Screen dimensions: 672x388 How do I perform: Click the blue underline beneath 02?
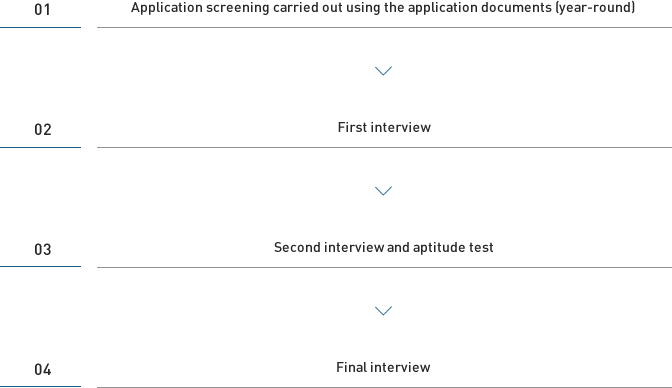(x=40, y=147)
